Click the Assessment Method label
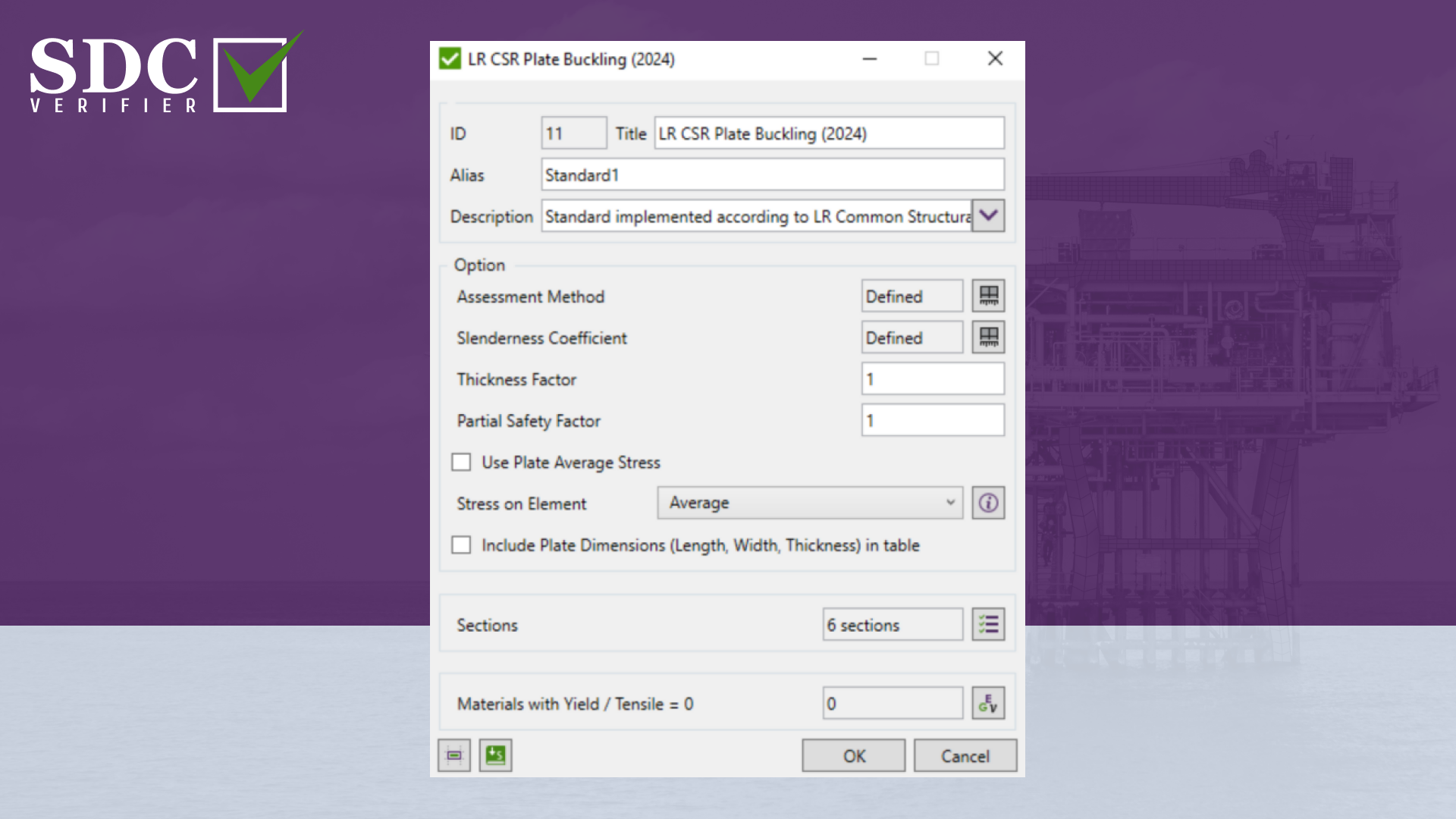 click(x=531, y=297)
